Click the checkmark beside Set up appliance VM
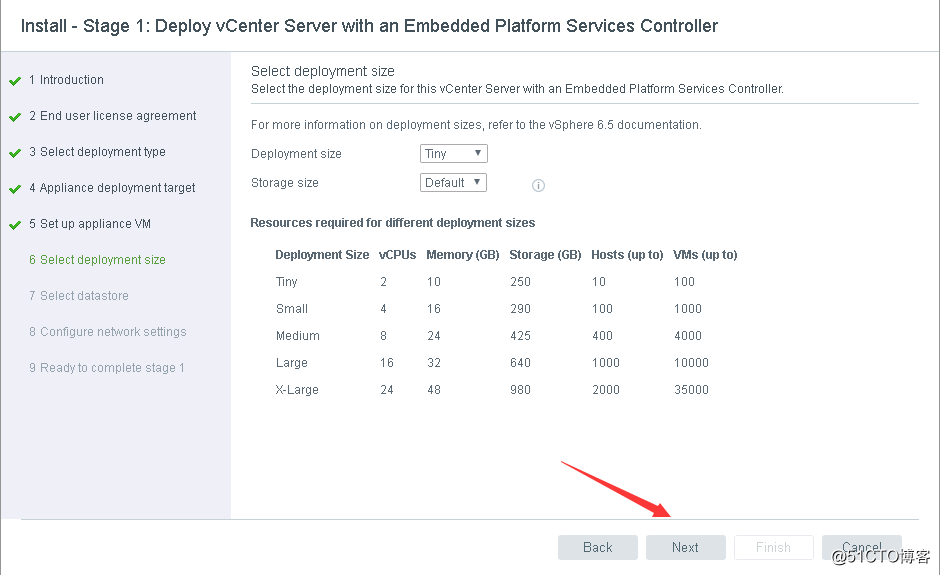940x575 pixels. 15,225
